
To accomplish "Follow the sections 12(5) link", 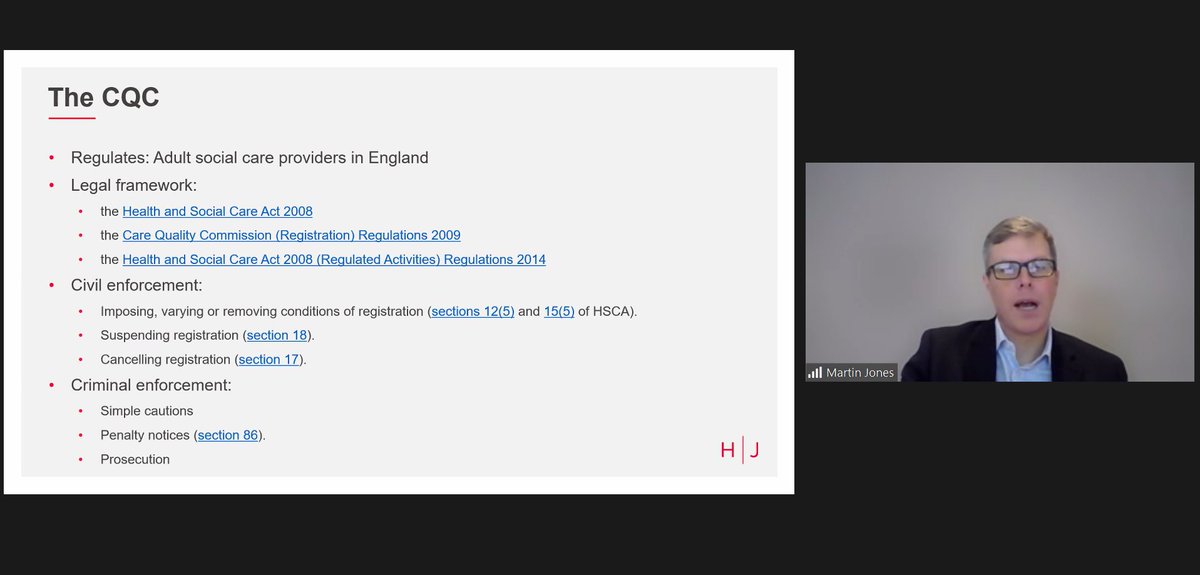I will [472, 311].
